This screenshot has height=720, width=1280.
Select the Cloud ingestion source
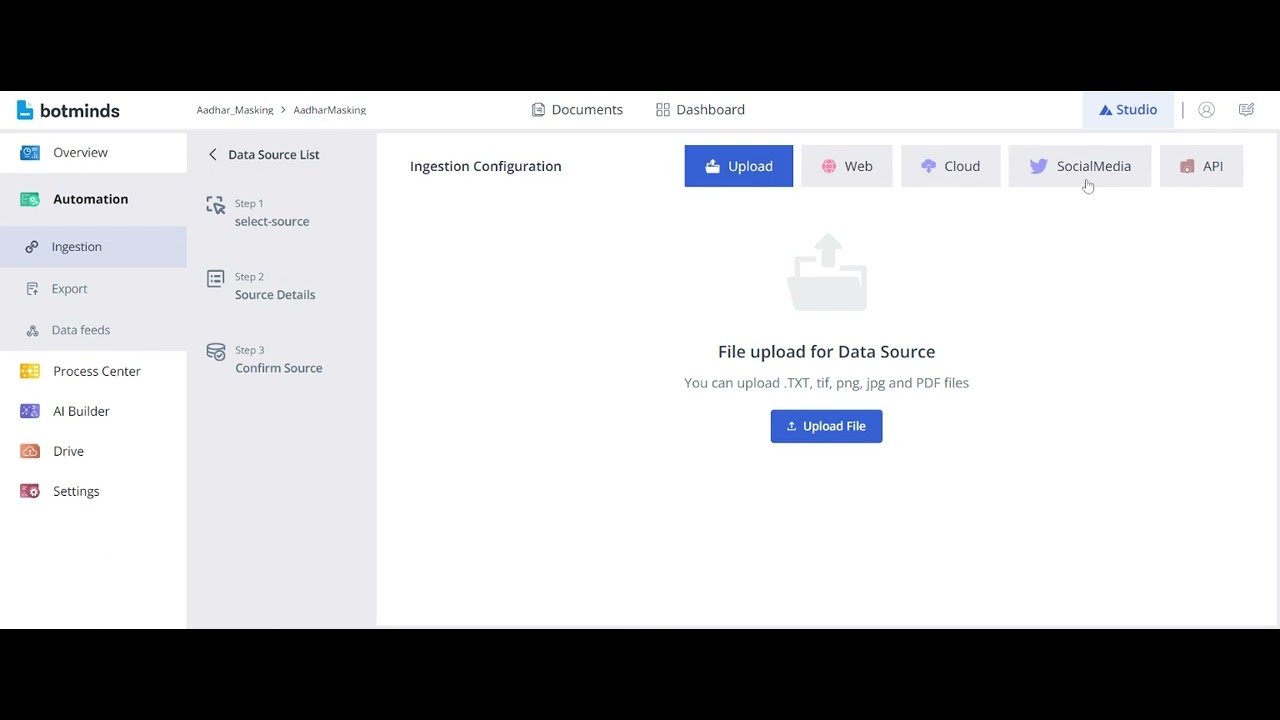(951, 166)
